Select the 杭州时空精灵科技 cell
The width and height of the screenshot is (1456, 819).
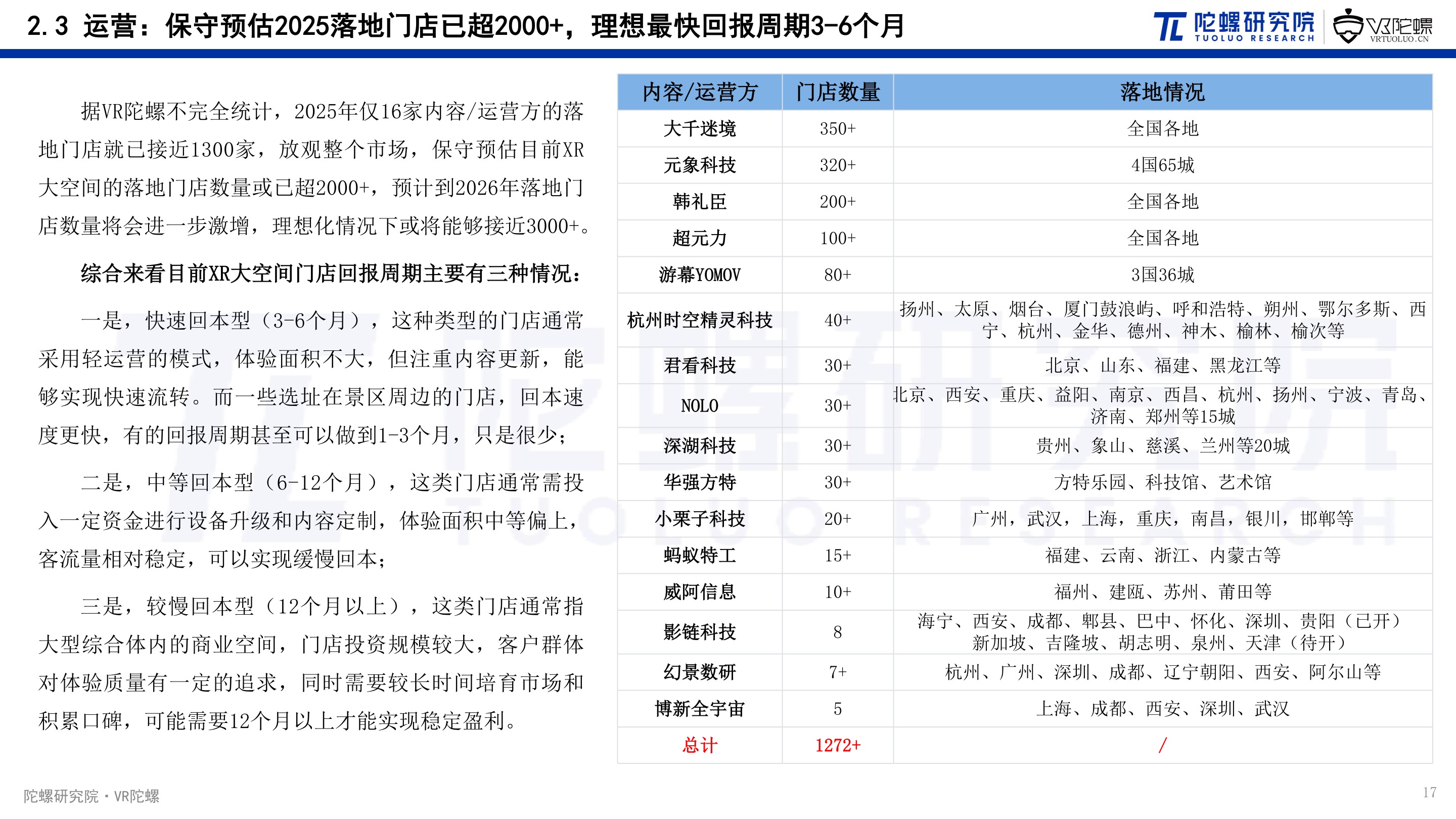699,320
